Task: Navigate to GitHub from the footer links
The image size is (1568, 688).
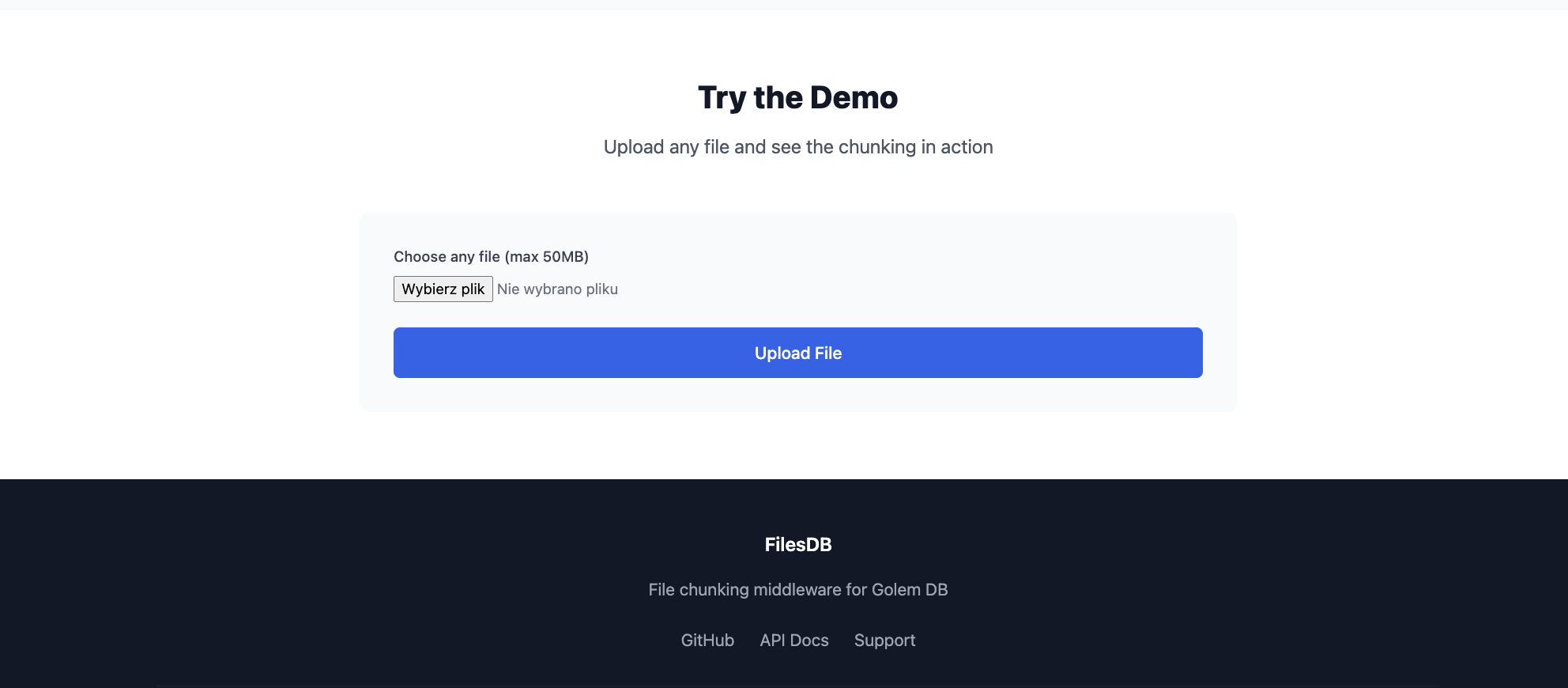Action: click(x=707, y=640)
